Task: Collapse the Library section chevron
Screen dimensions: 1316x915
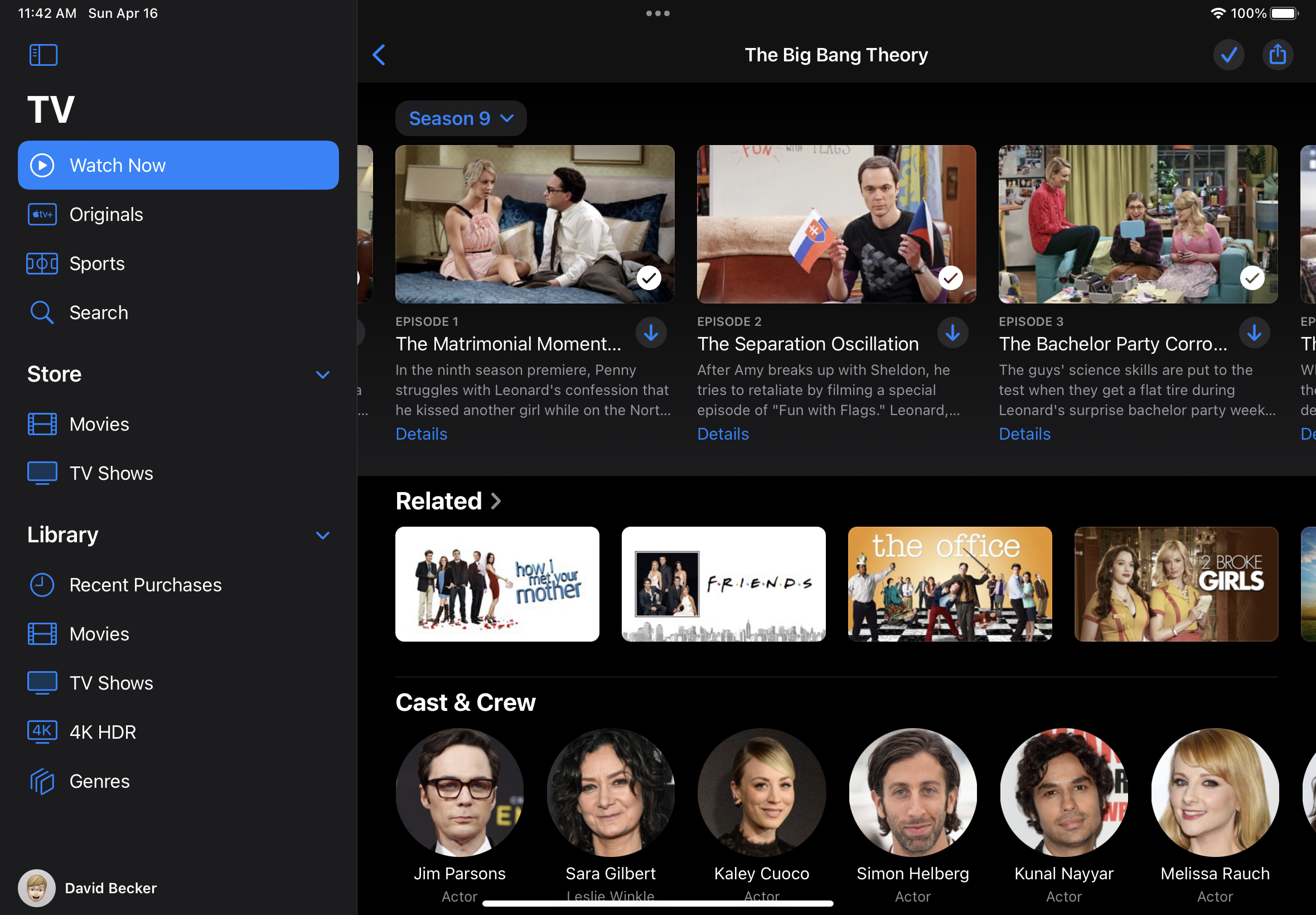Action: tap(322, 535)
